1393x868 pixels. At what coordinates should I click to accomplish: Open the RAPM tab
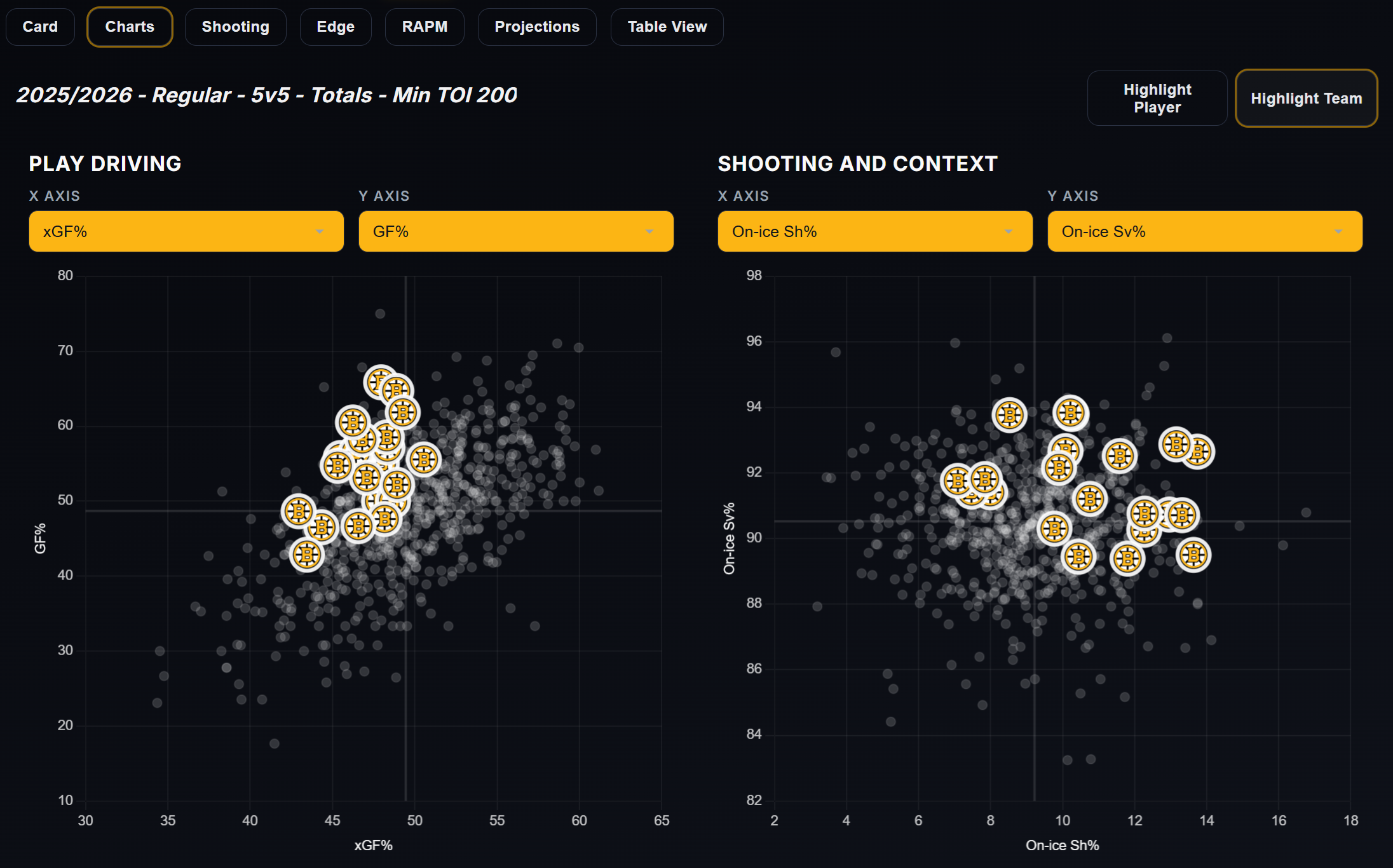pyautogui.click(x=425, y=27)
